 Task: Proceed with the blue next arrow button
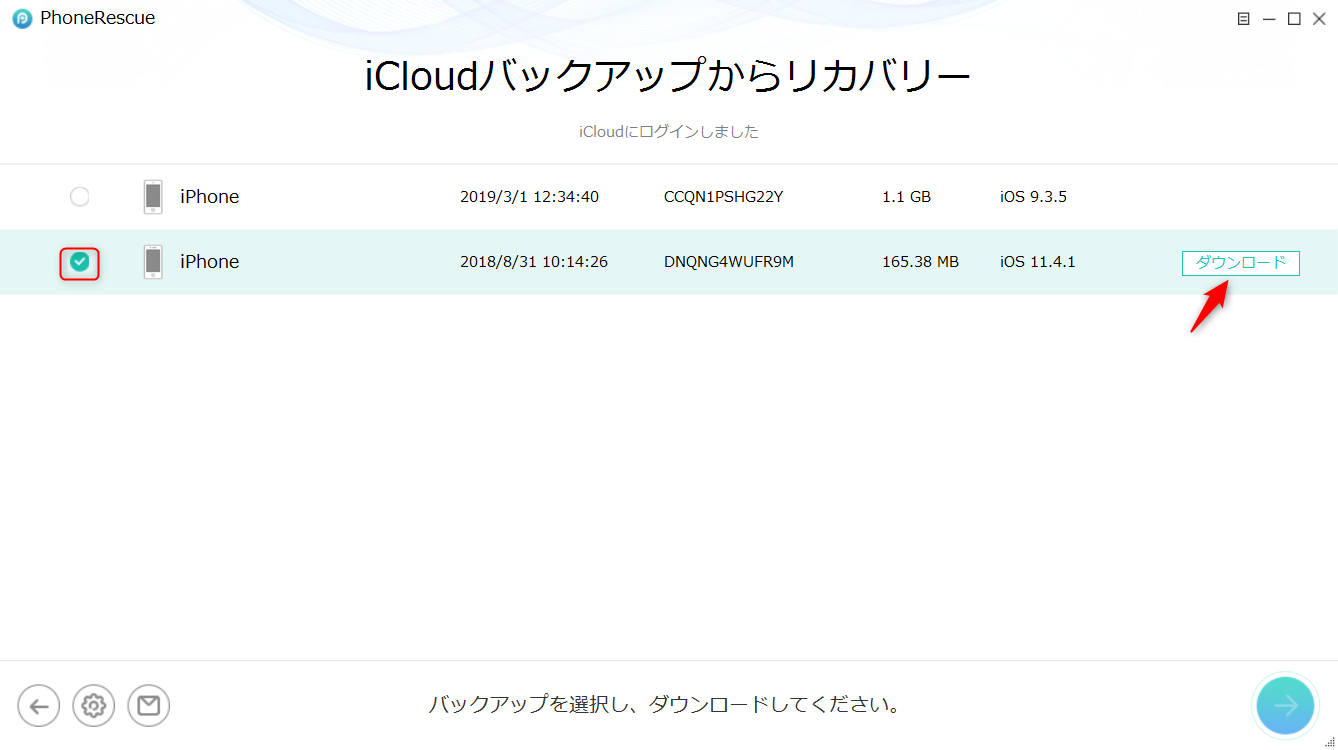click(1285, 705)
